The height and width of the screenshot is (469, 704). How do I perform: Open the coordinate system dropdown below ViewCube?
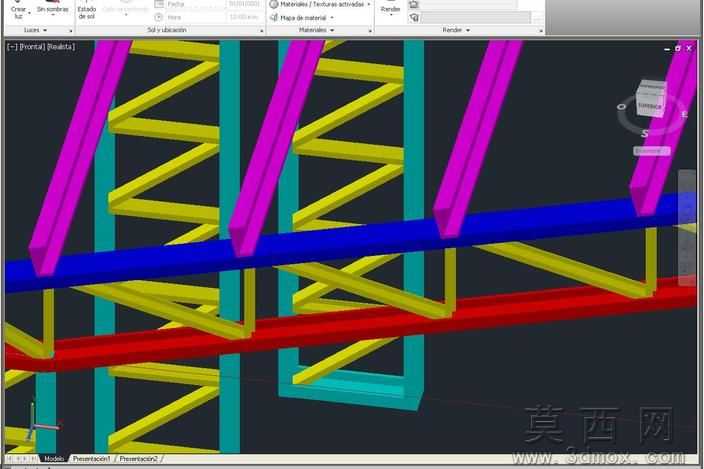tap(651, 151)
